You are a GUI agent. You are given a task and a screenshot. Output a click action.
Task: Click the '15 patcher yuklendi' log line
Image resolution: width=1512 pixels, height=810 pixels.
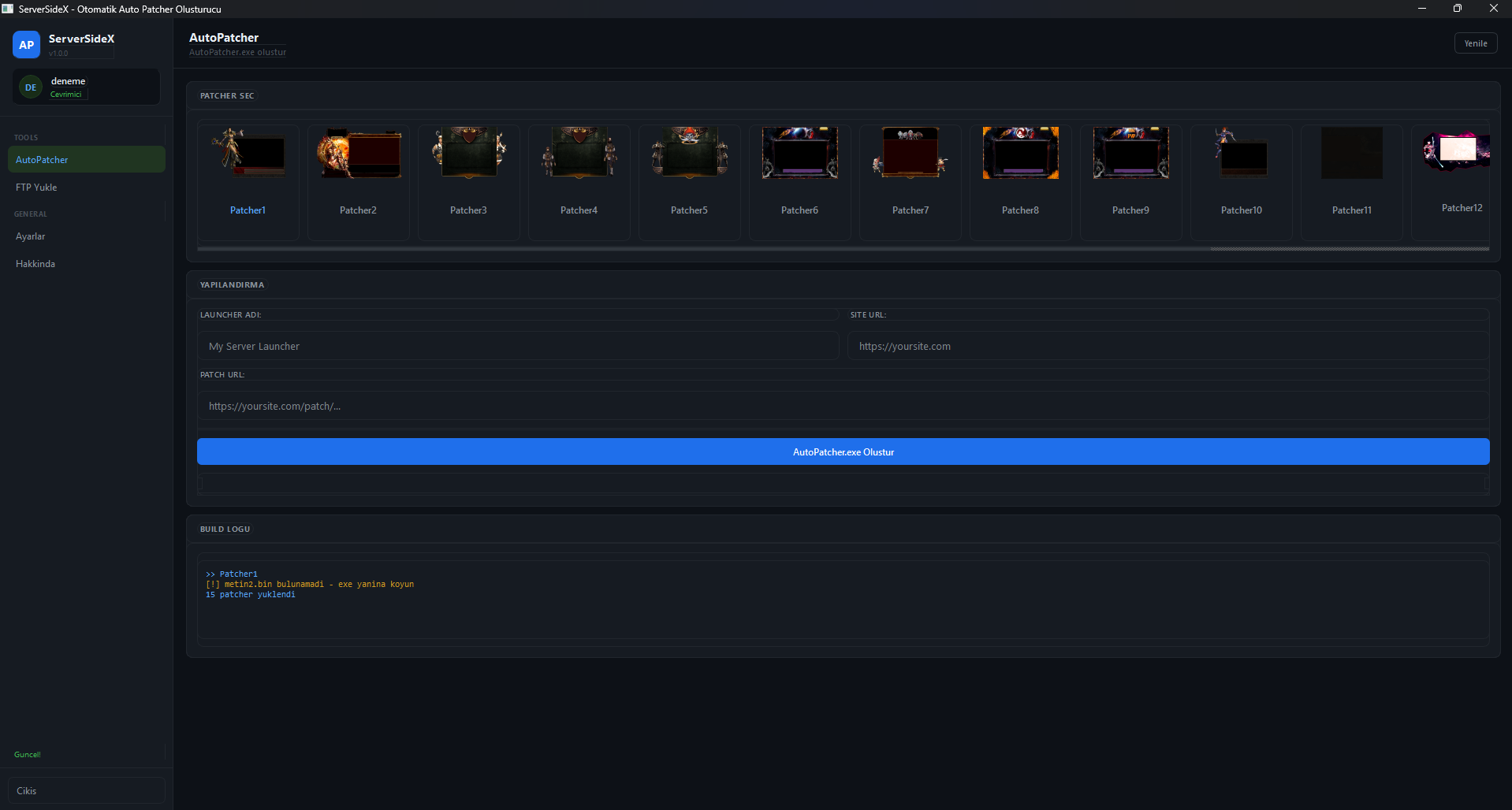click(x=251, y=594)
